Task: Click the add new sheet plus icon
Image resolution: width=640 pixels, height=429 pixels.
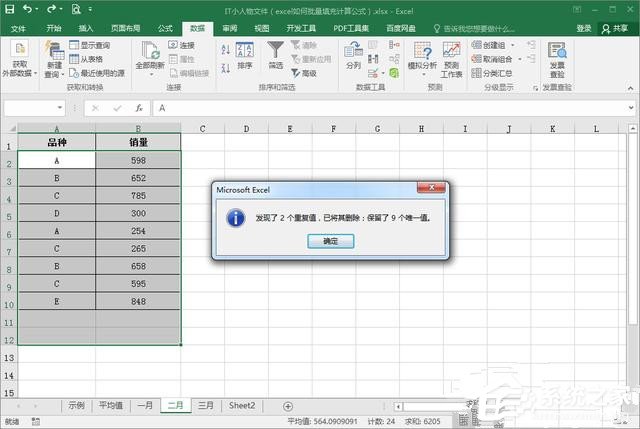Action: [x=288, y=406]
